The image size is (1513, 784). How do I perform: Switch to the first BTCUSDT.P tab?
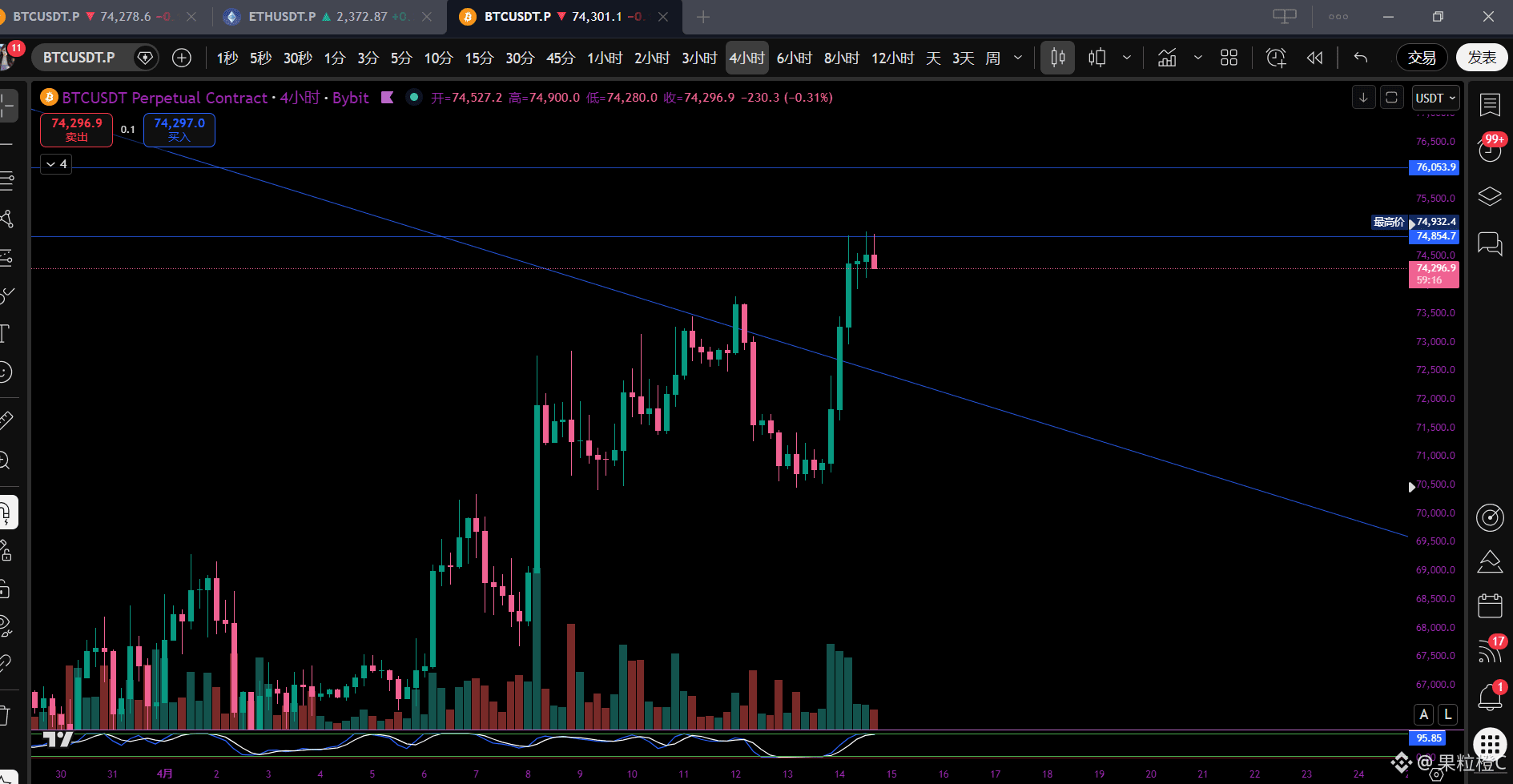click(x=93, y=16)
